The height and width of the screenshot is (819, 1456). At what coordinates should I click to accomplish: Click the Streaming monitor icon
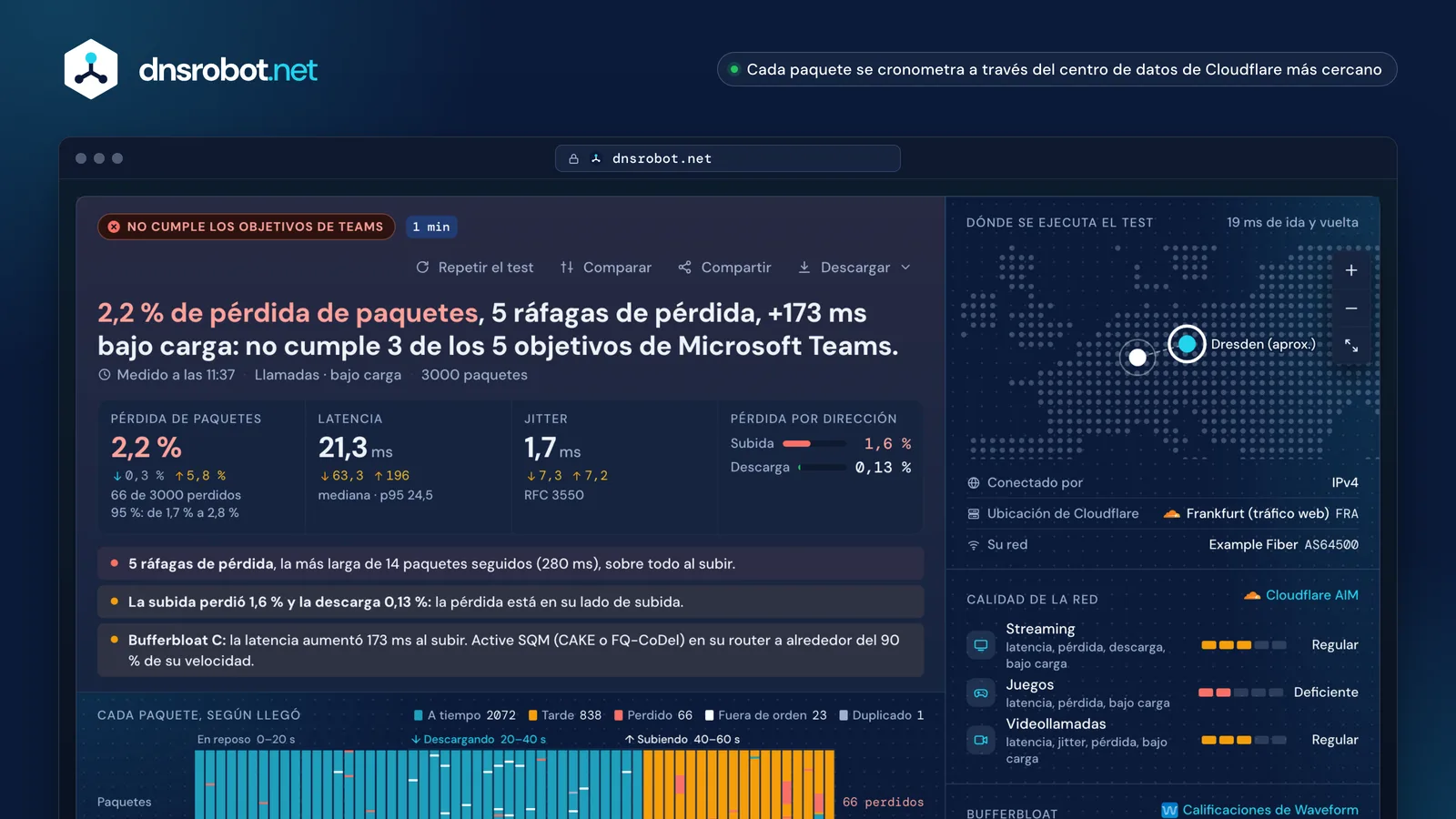(981, 645)
